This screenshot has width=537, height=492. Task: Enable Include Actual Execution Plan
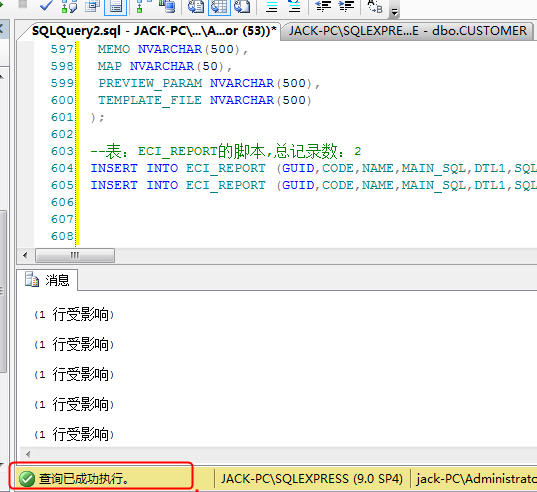[139, 7]
